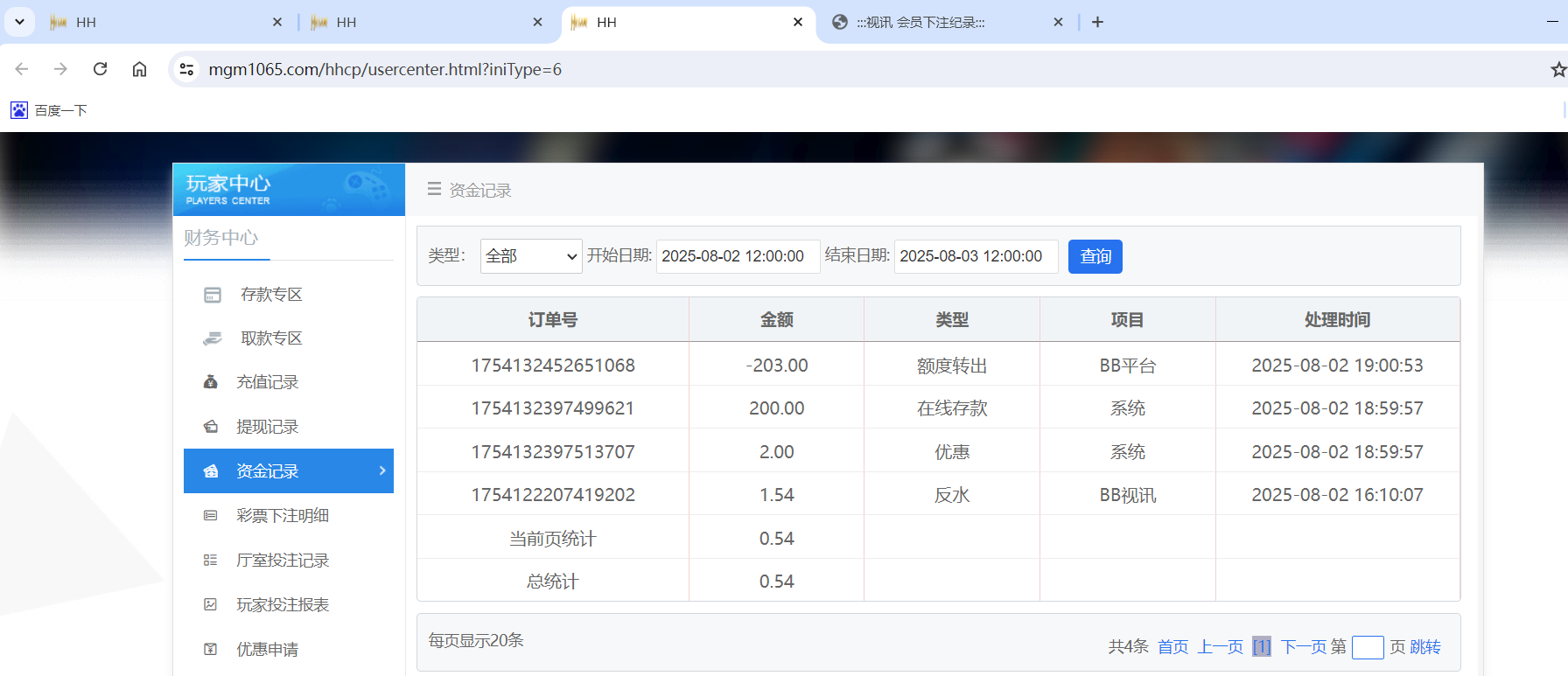Click the 资金记录 sidebar icon
The height and width of the screenshot is (676, 1568).
click(x=210, y=471)
